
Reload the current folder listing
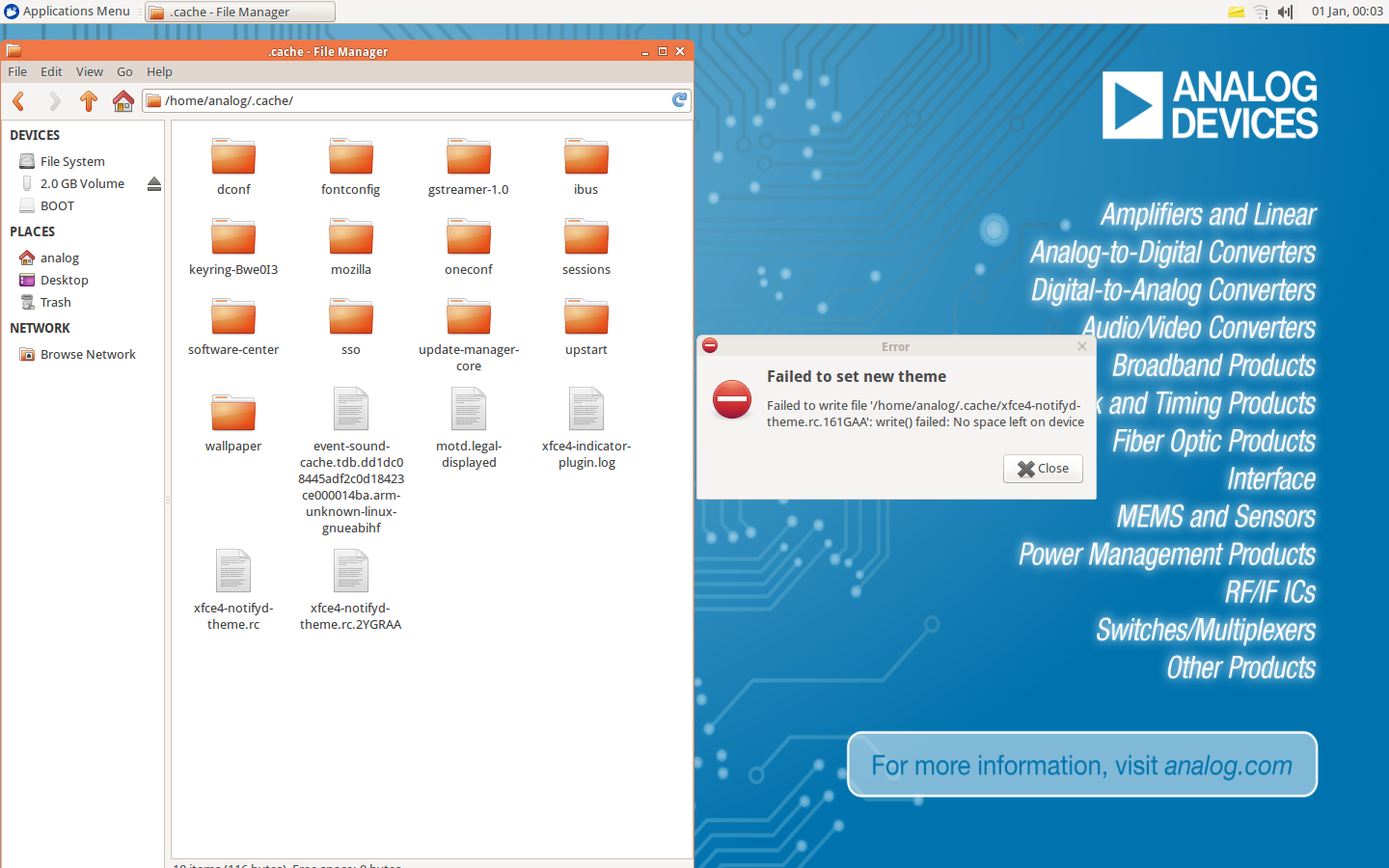pos(680,100)
